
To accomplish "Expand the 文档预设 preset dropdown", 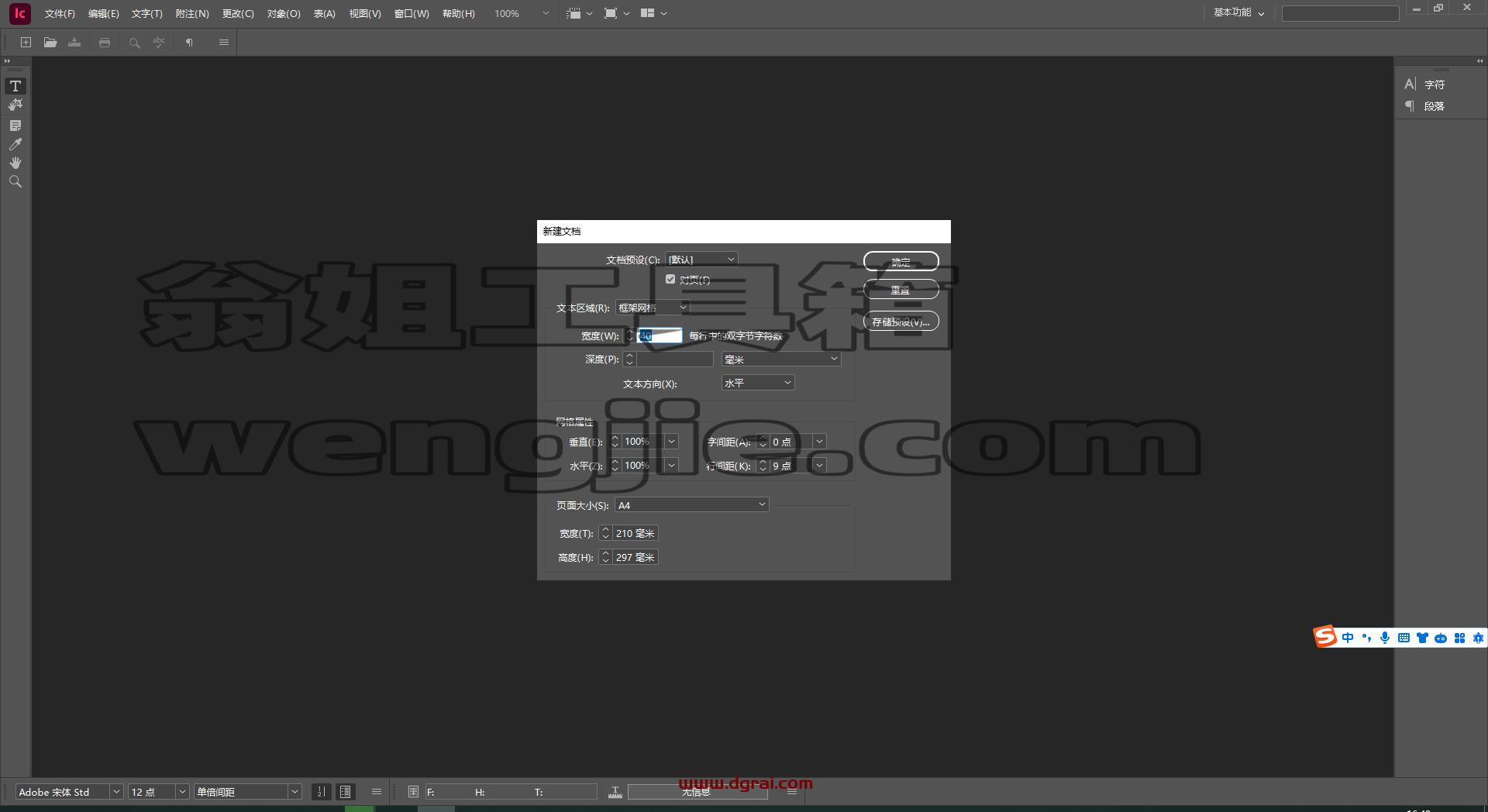I will (x=701, y=260).
